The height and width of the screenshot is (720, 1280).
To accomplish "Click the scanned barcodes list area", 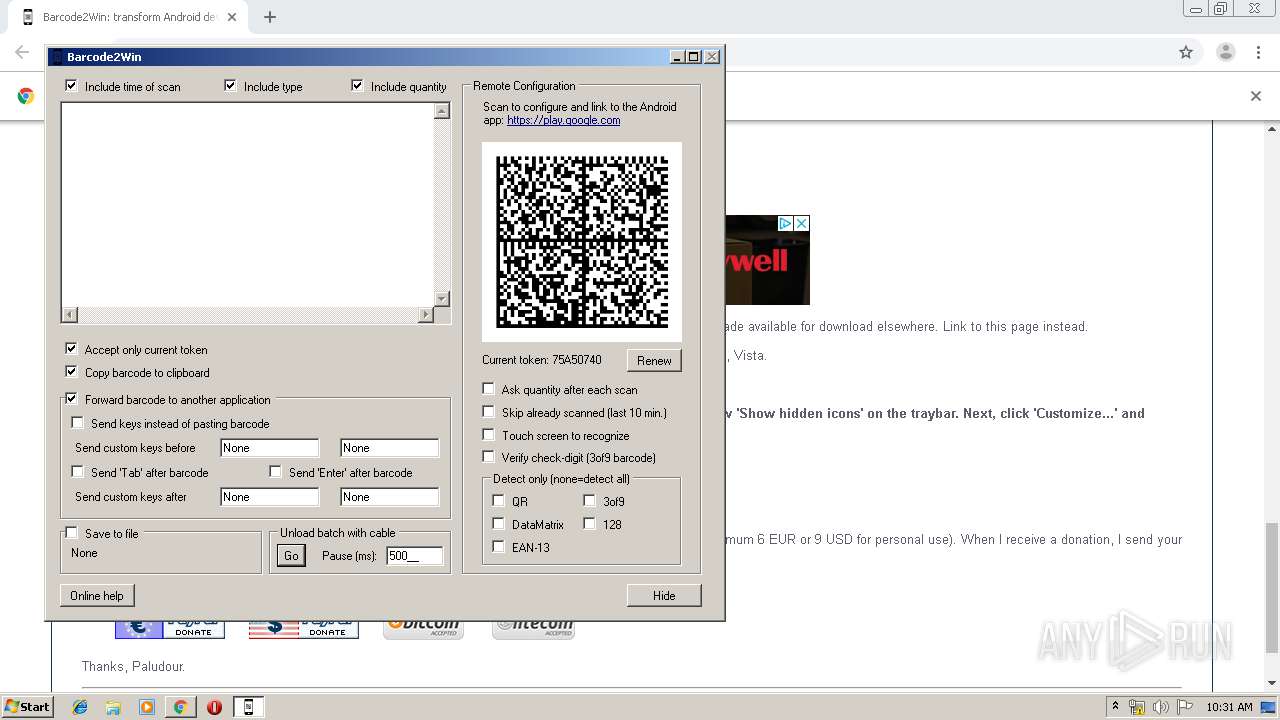I will [247, 204].
